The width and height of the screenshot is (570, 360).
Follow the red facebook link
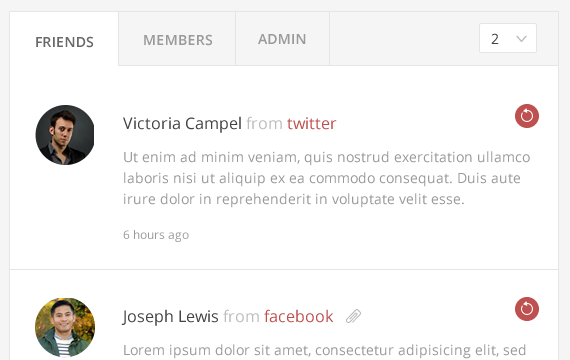pos(298,316)
